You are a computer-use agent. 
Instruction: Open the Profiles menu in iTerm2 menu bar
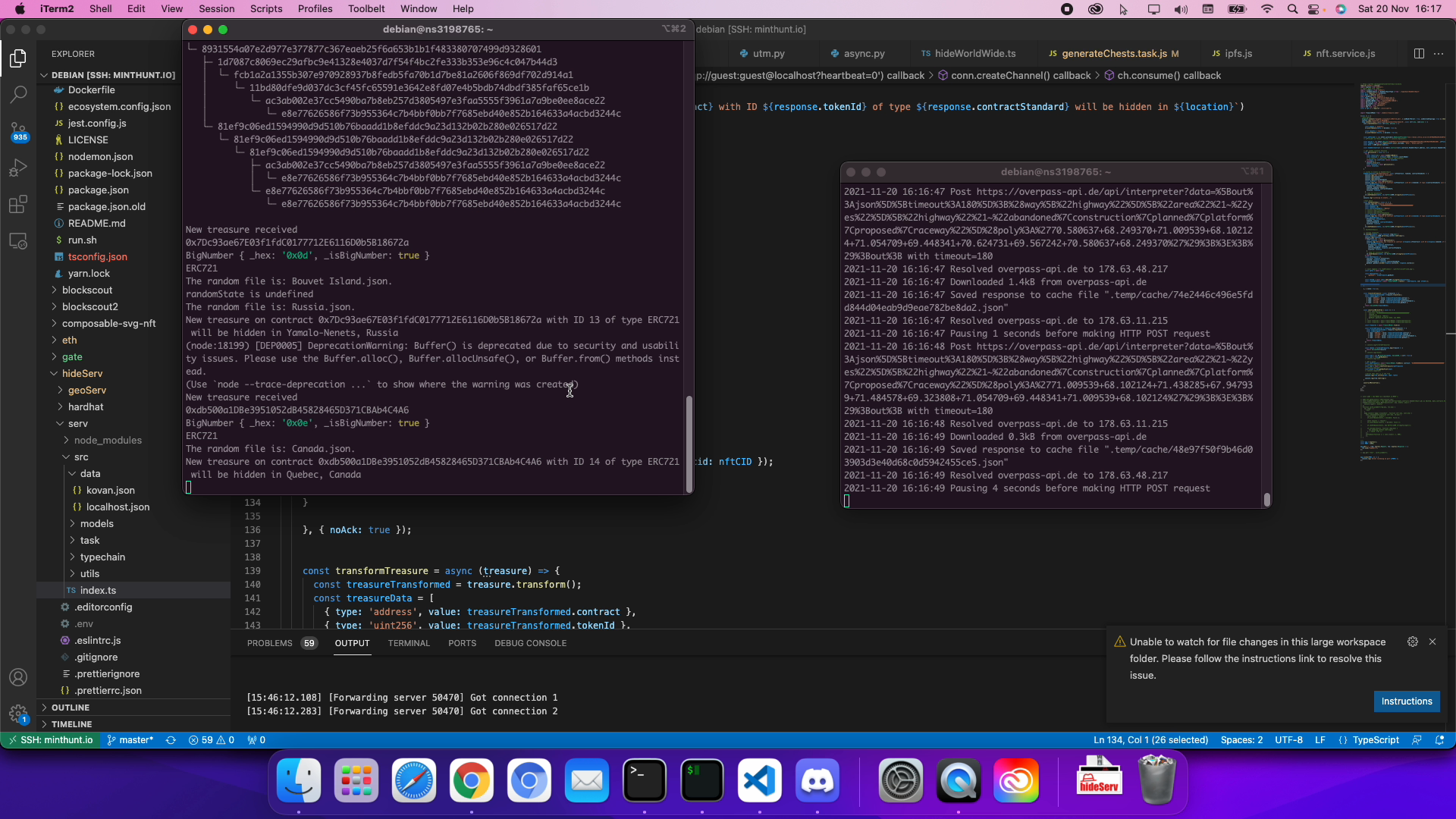click(x=315, y=9)
